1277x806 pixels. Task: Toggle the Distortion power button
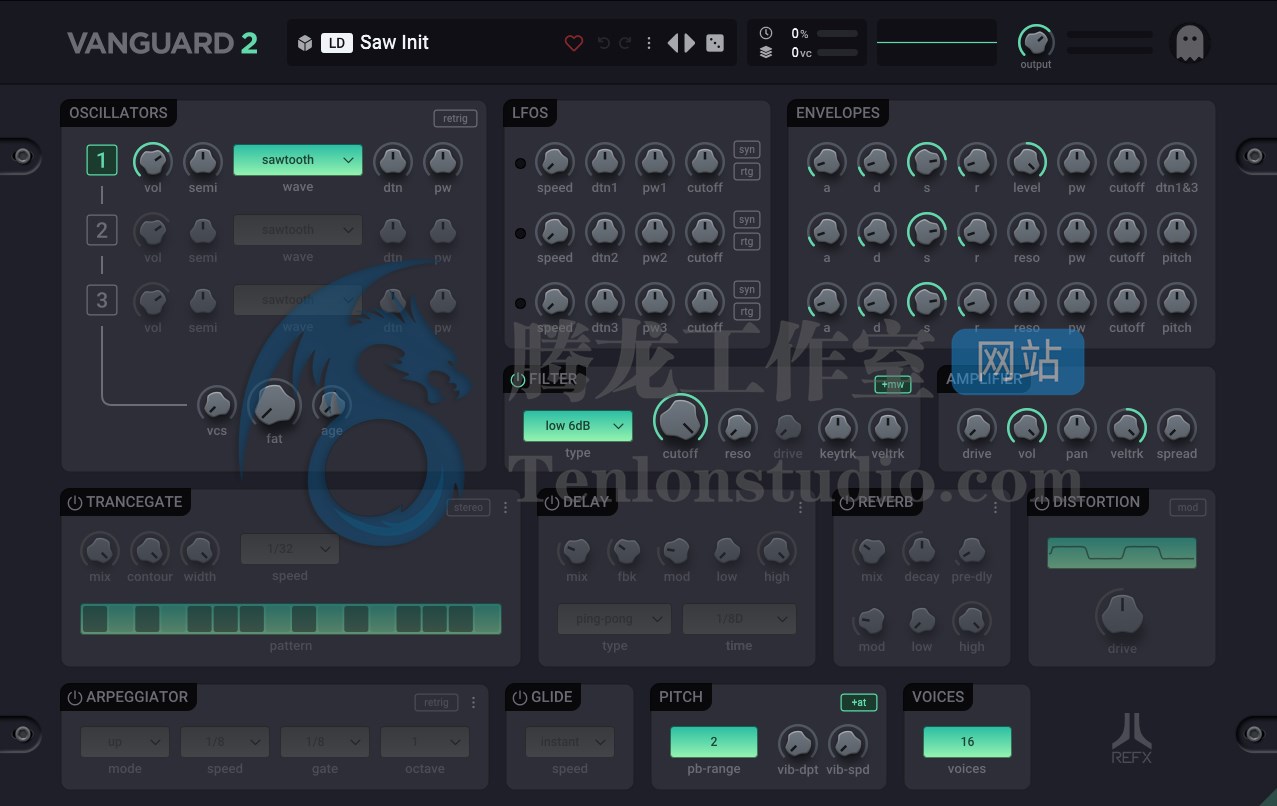tap(1041, 502)
